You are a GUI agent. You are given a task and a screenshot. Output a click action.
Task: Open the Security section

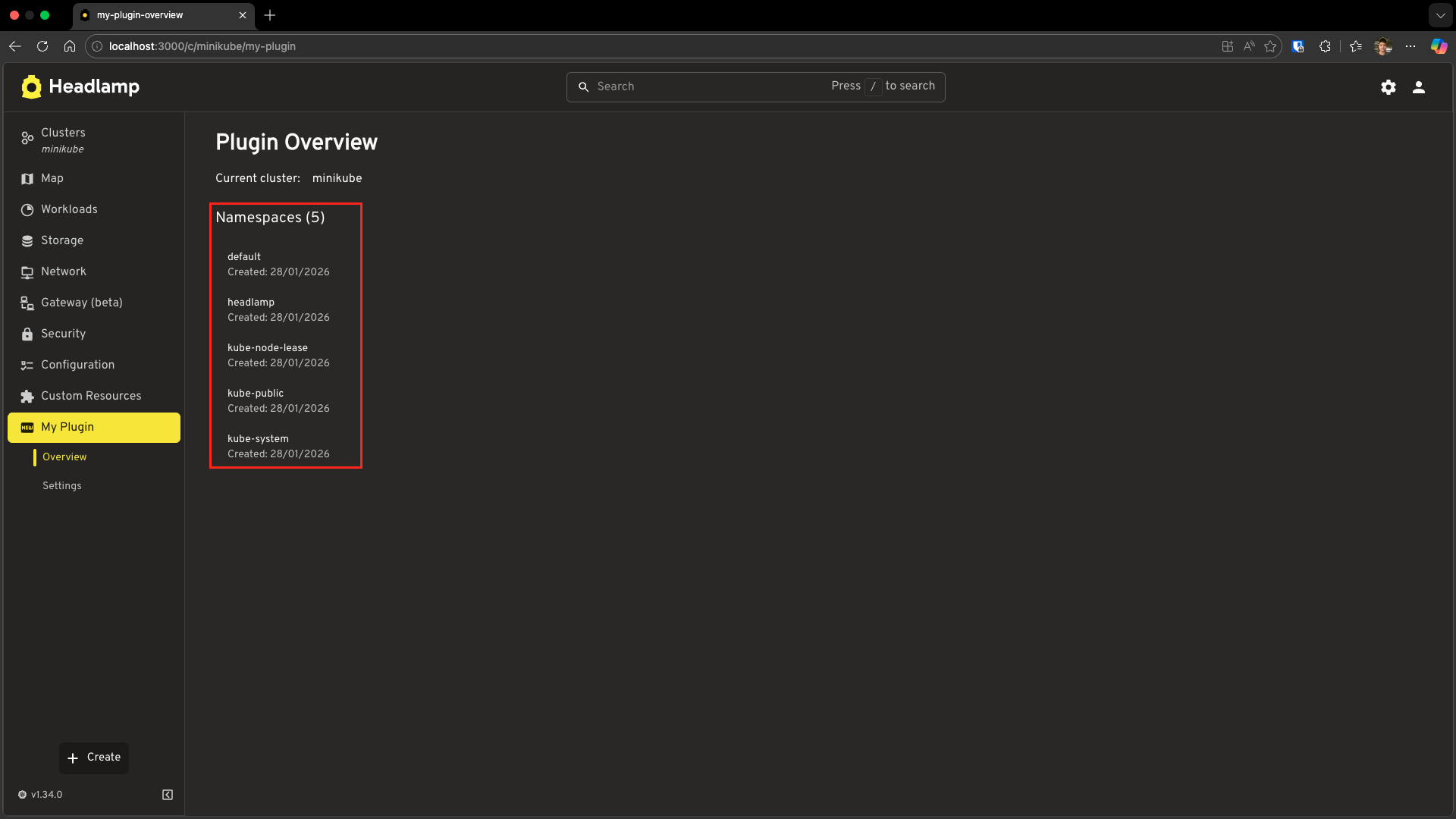click(63, 334)
